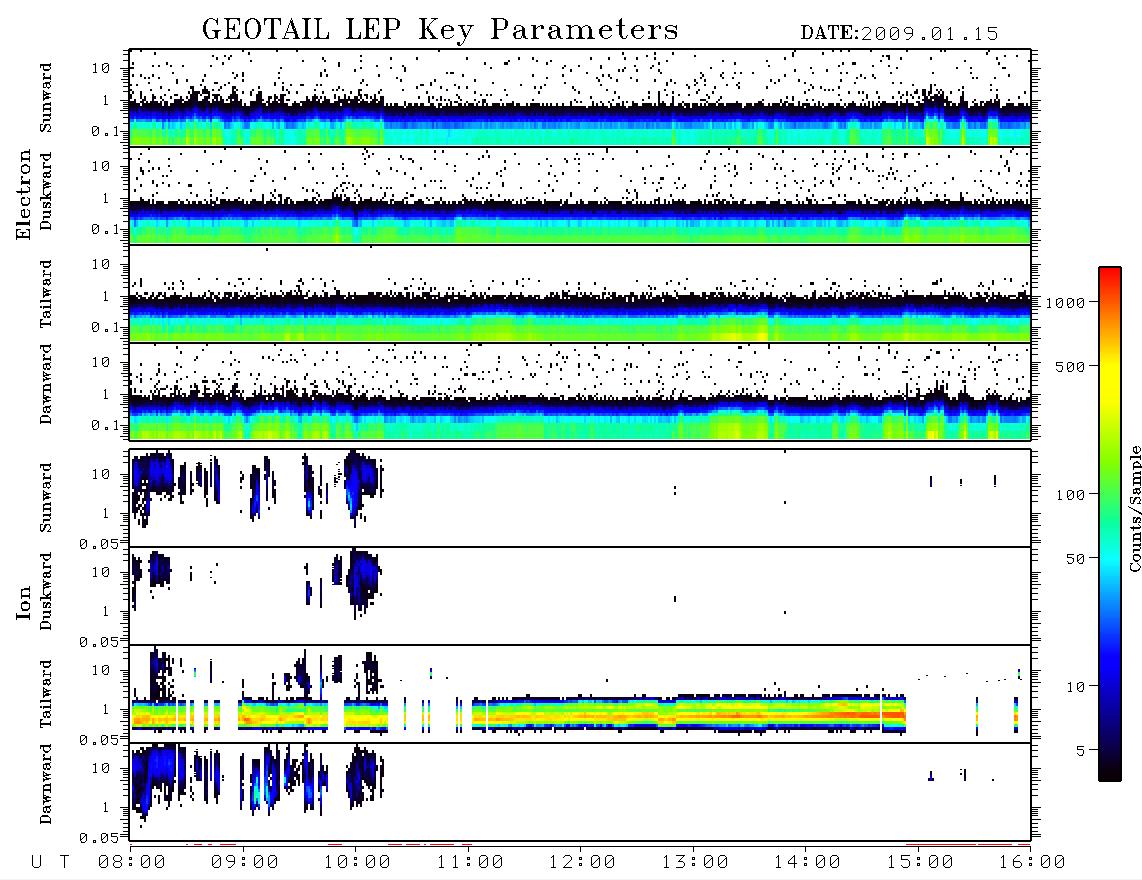This screenshot has height=880, width=1142.
Task: Click the 12:00 time tick label
Action: click(x=582, y=863)
